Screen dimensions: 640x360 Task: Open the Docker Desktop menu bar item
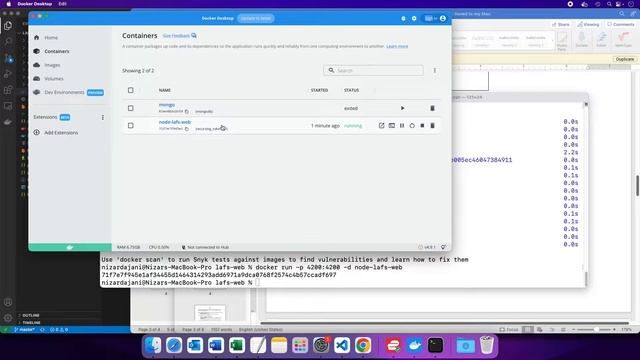[x=35, y=4]
